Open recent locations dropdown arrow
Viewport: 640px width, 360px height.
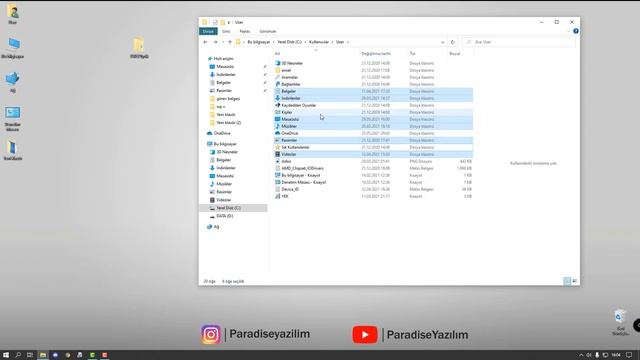pos(223,42)
